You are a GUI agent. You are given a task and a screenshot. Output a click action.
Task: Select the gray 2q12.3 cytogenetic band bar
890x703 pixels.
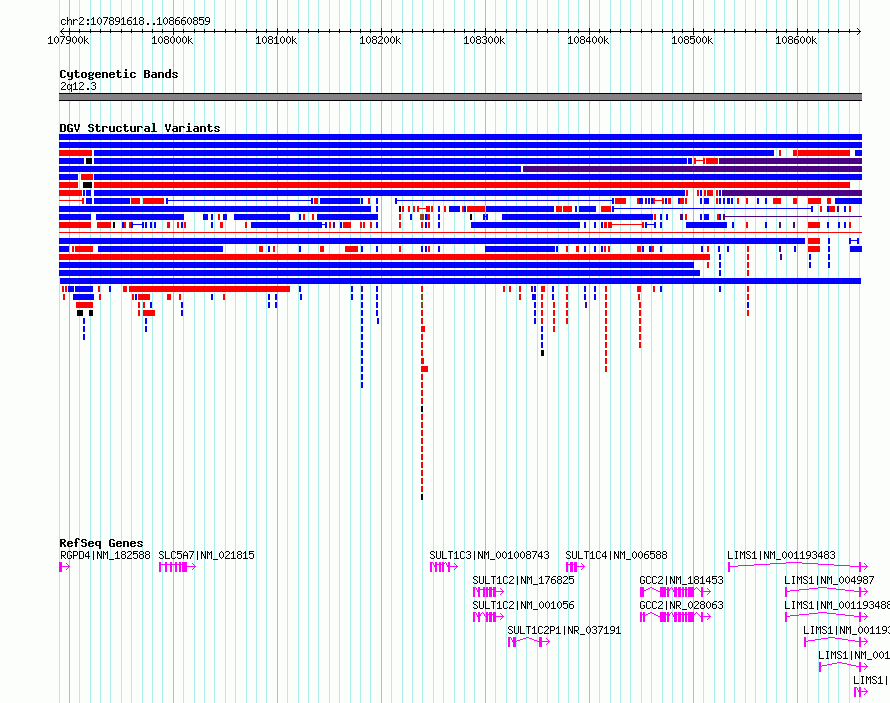(460, 97)
